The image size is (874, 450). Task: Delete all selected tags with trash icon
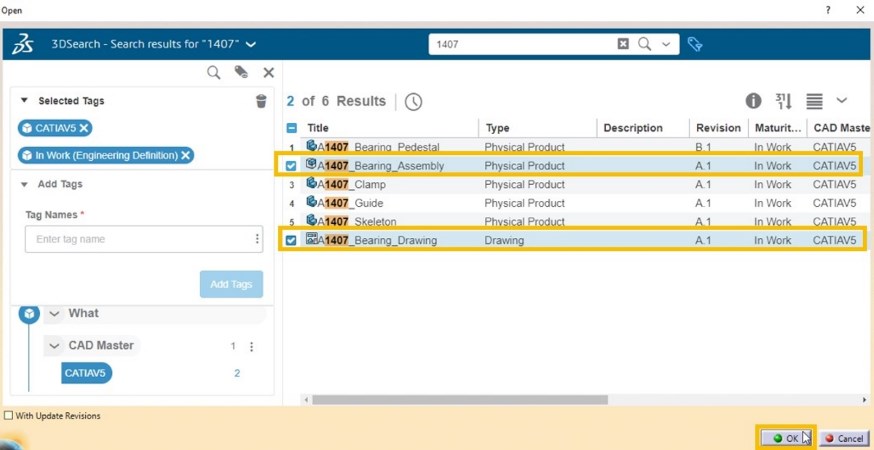pyautogui.click(x=261, y=101)
